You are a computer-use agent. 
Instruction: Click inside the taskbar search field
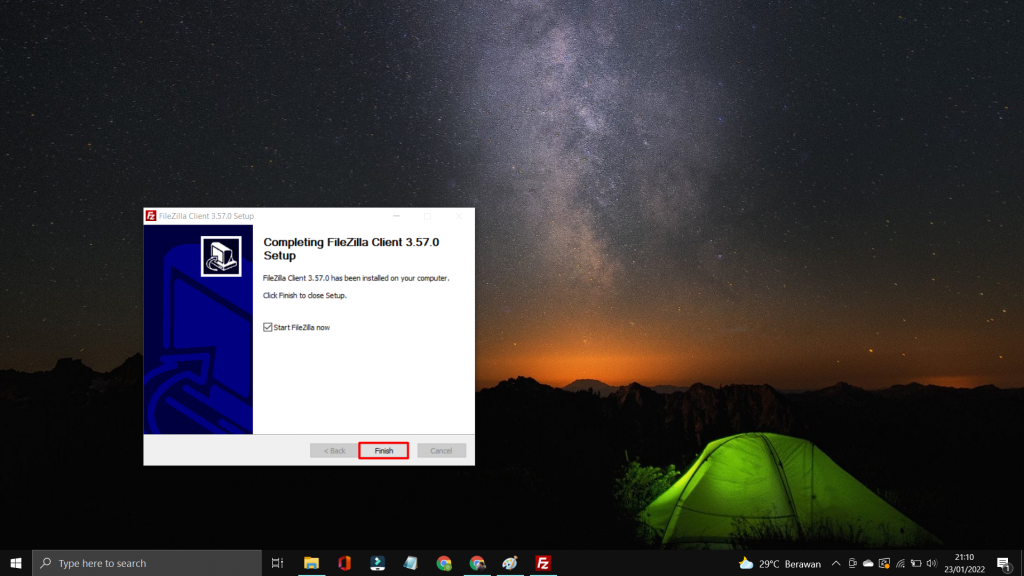pyautogui.click(x=140, y=563)
